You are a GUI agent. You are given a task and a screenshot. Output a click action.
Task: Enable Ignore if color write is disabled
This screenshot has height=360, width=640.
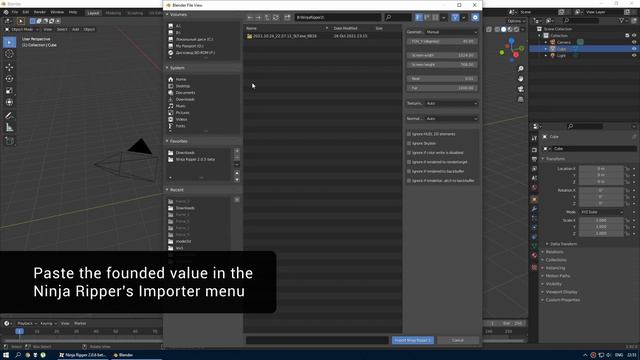(409, 153)
